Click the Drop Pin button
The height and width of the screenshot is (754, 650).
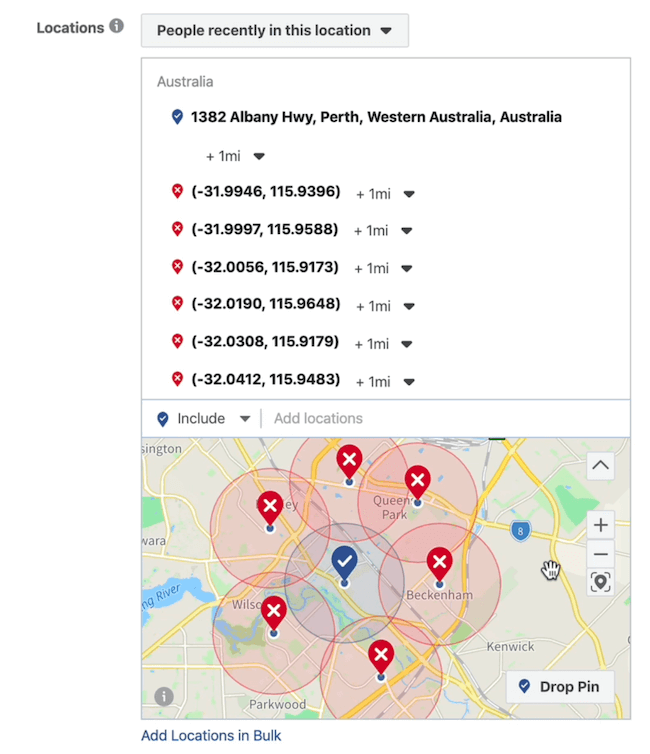(x=560, y=687)
